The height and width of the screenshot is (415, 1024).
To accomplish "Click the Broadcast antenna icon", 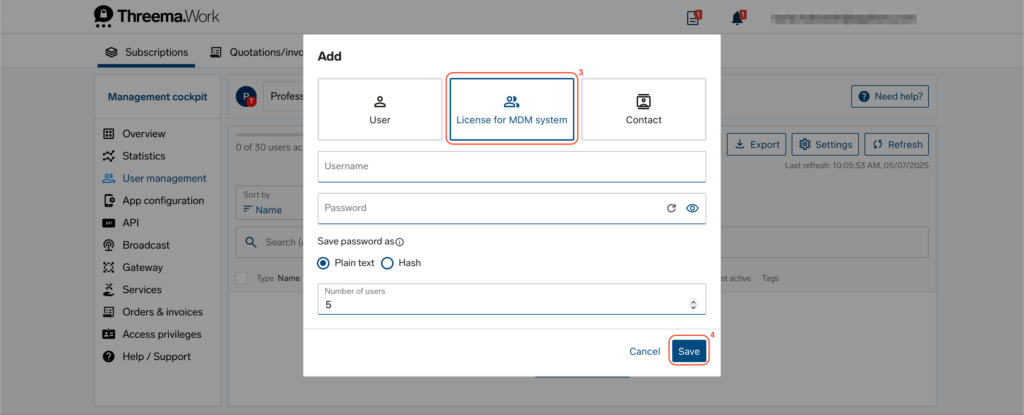I will tap(108, 245).
